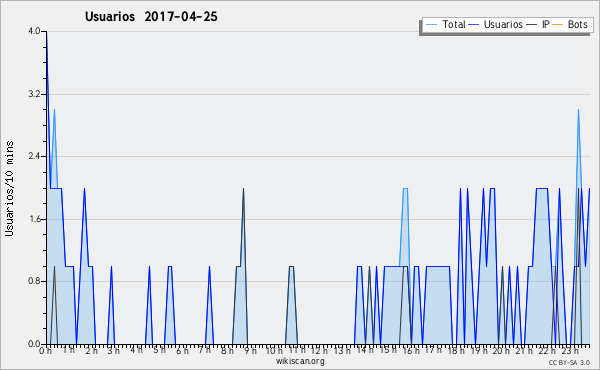Click the y-axis label 'Usuarios/10 mins'
This screenshot has width=600, height=370.
coord(9,188)
